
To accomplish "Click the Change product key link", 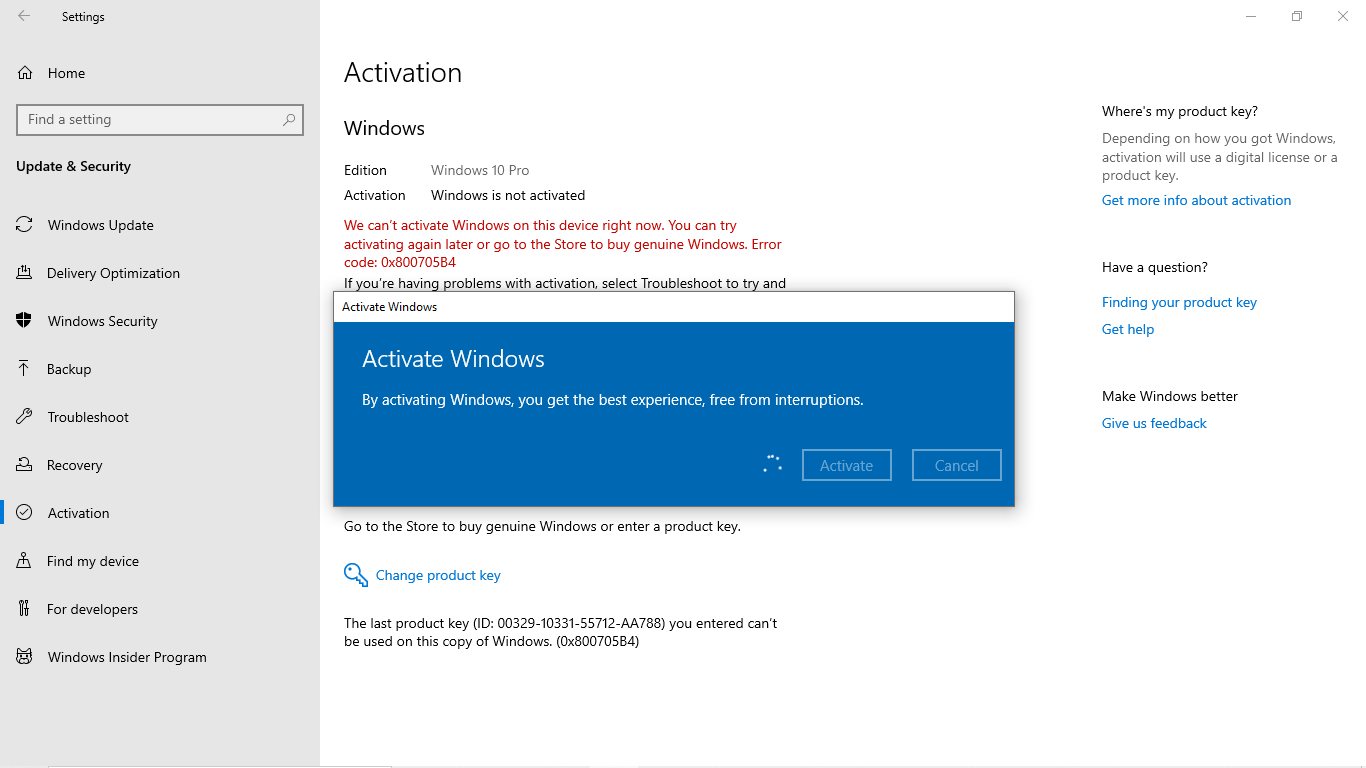I will tap(438, 575).
